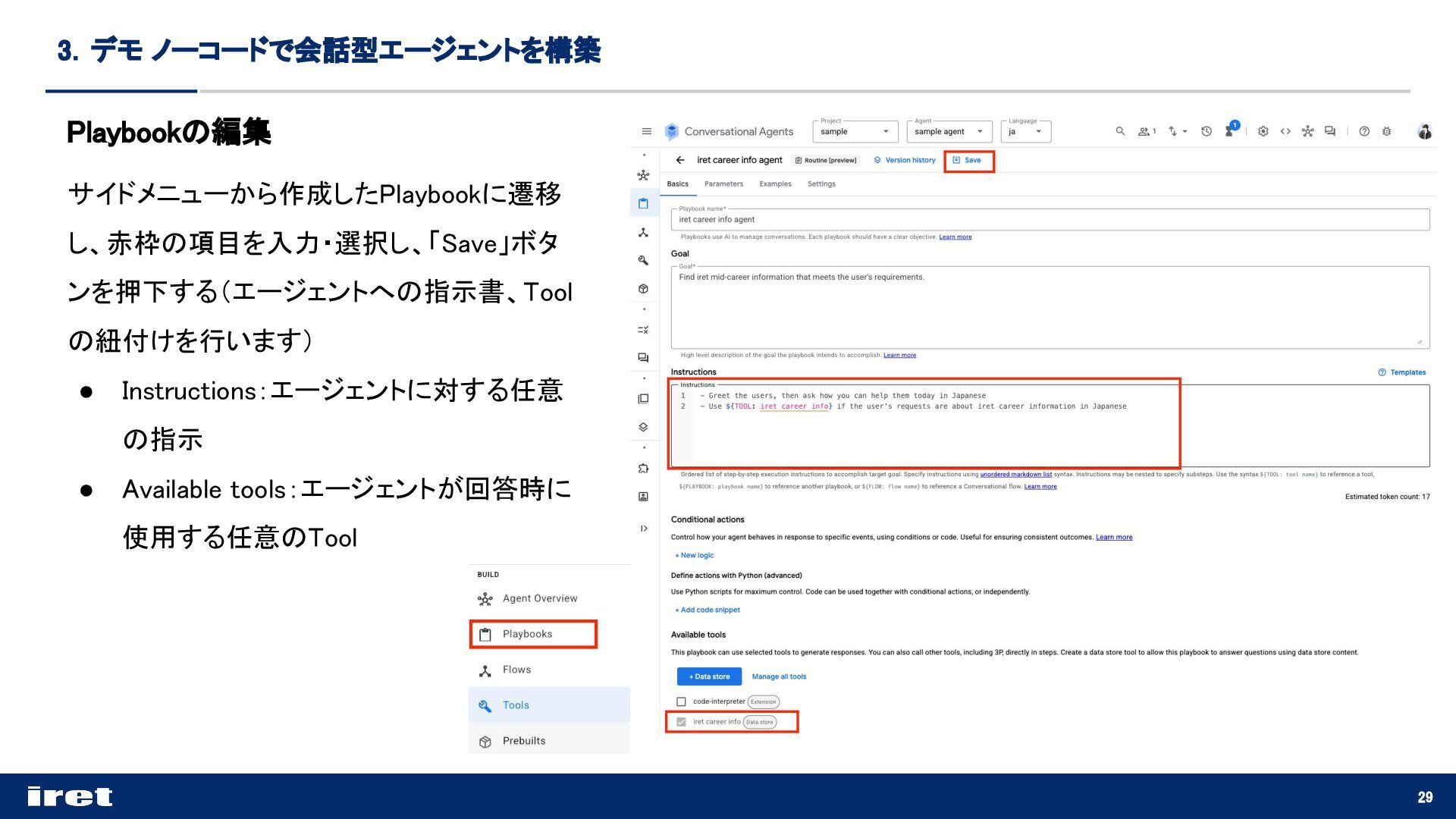Open Learn more under Goal field

pyautogui.click(x=899, y=356)
